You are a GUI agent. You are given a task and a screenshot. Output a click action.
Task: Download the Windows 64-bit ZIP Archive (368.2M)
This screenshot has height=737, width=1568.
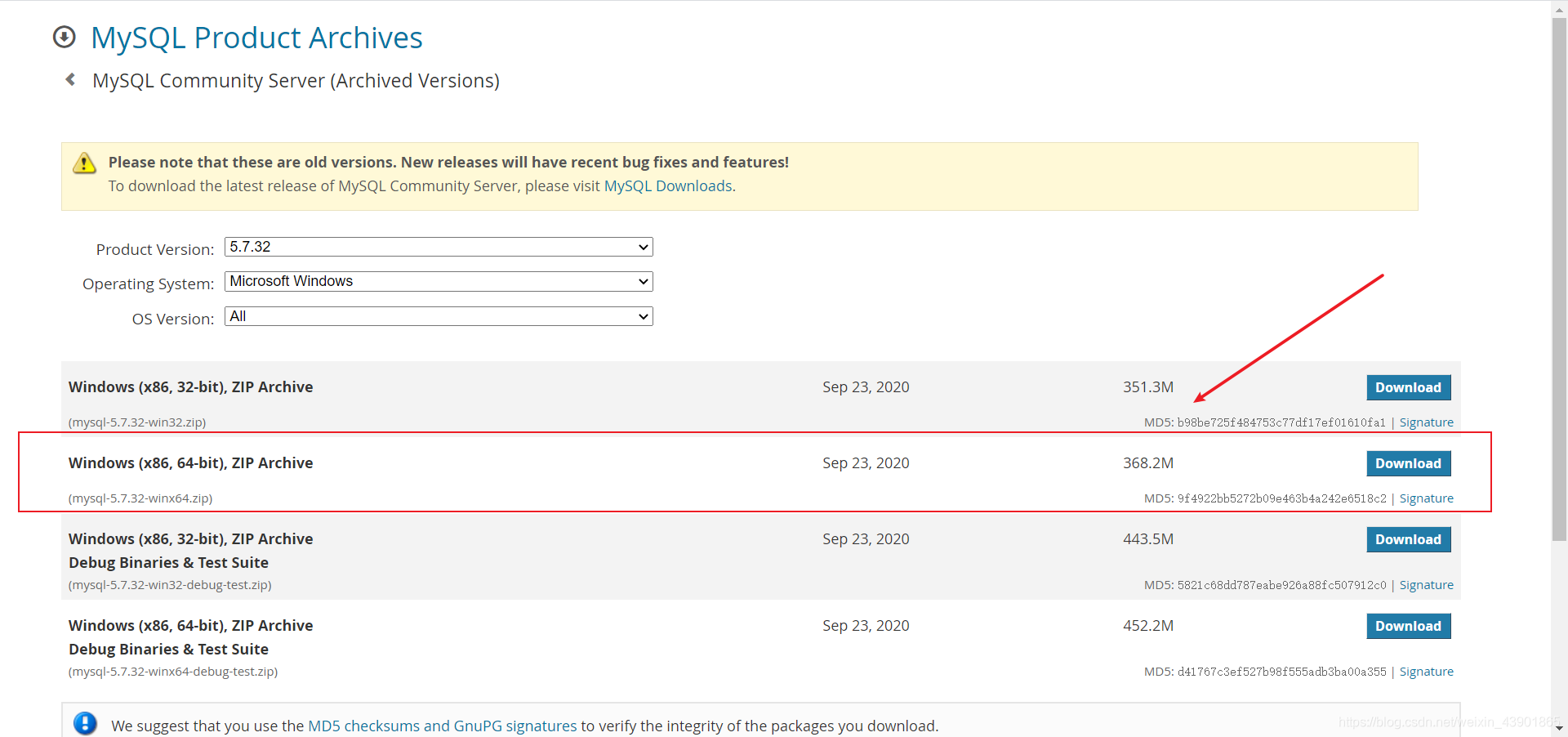click(1409, 463)
